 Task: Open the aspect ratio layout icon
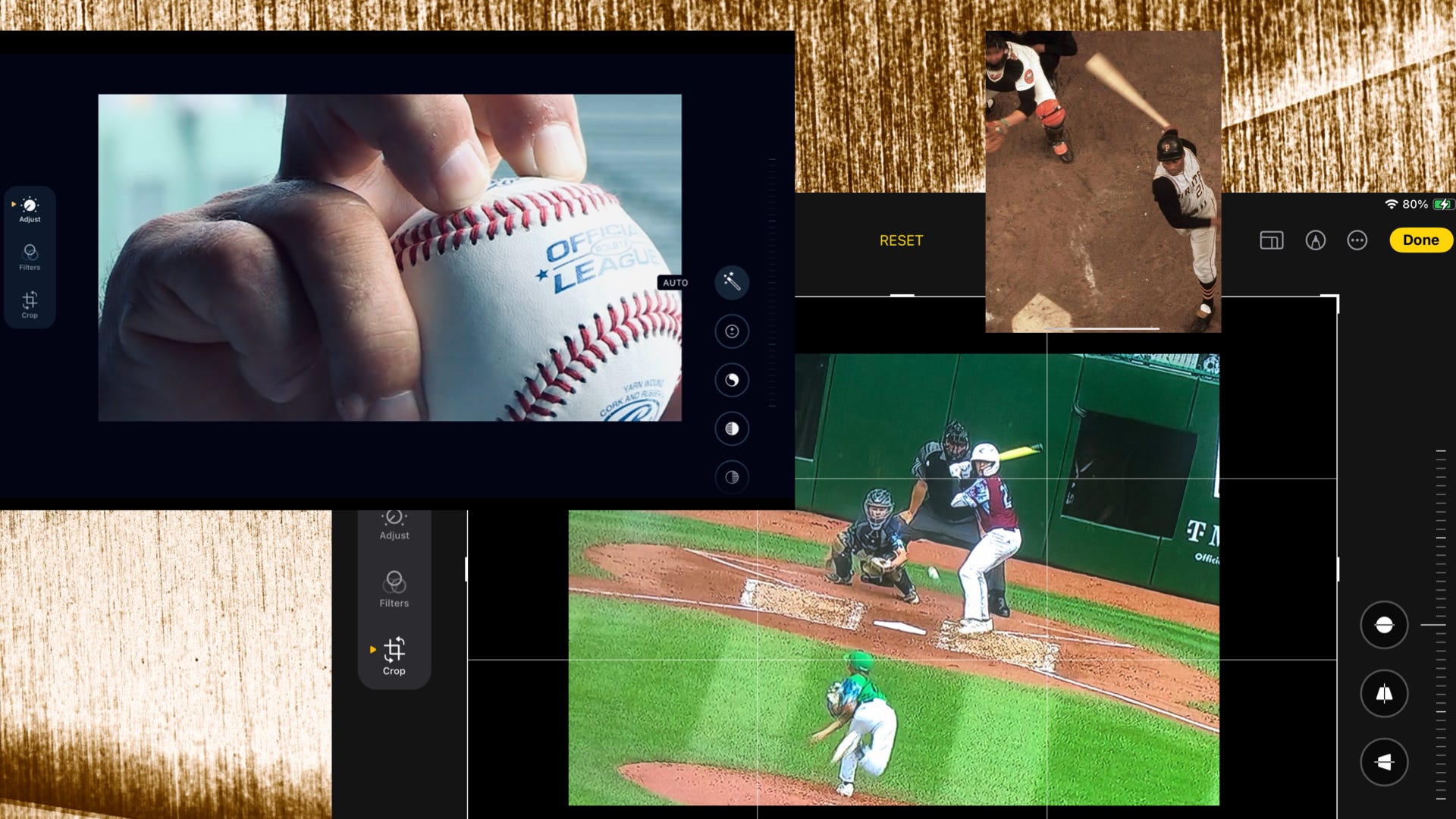coord(1272,240)
